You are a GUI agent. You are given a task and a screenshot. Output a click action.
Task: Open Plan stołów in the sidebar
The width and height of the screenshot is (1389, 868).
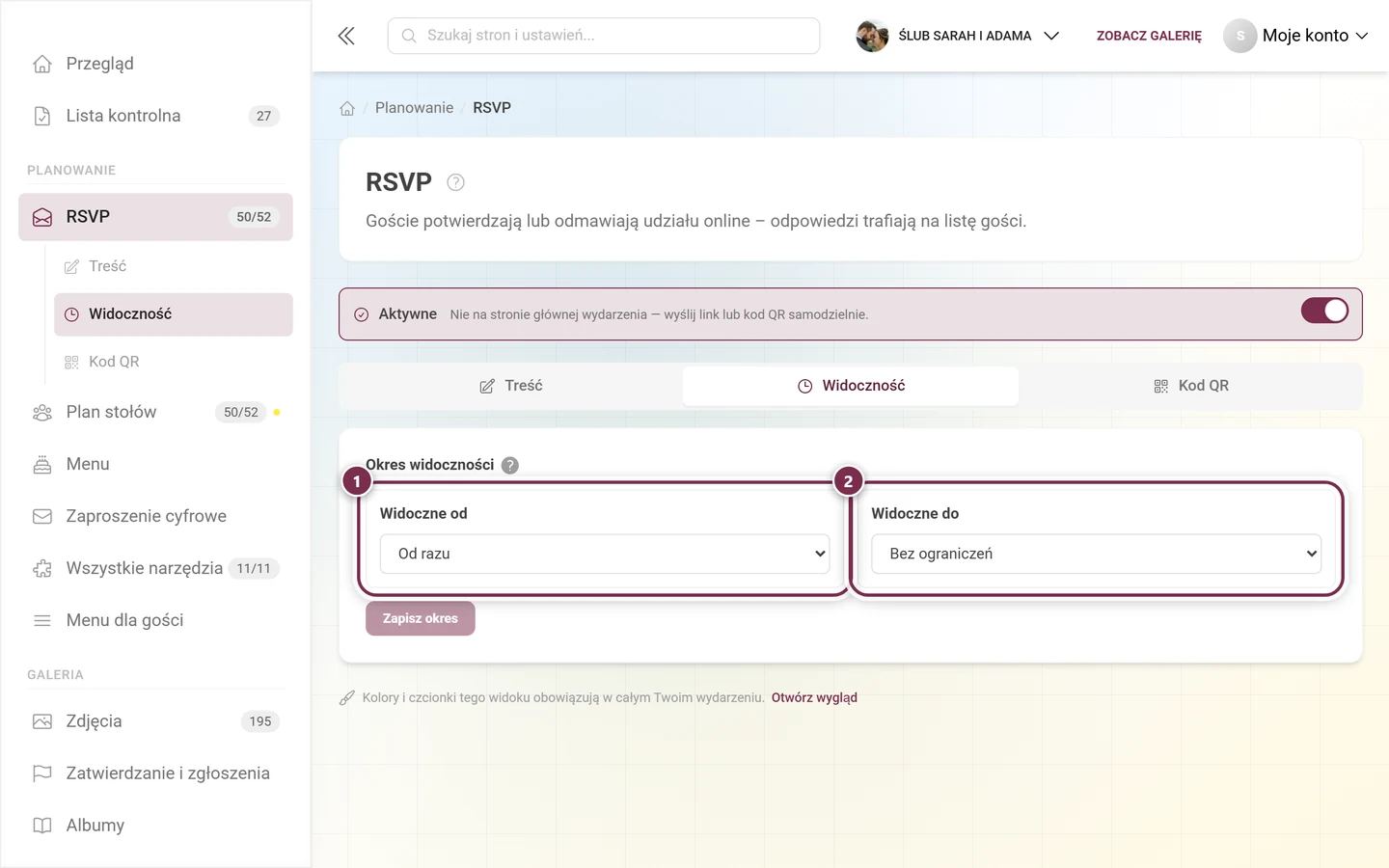(155, 412)
